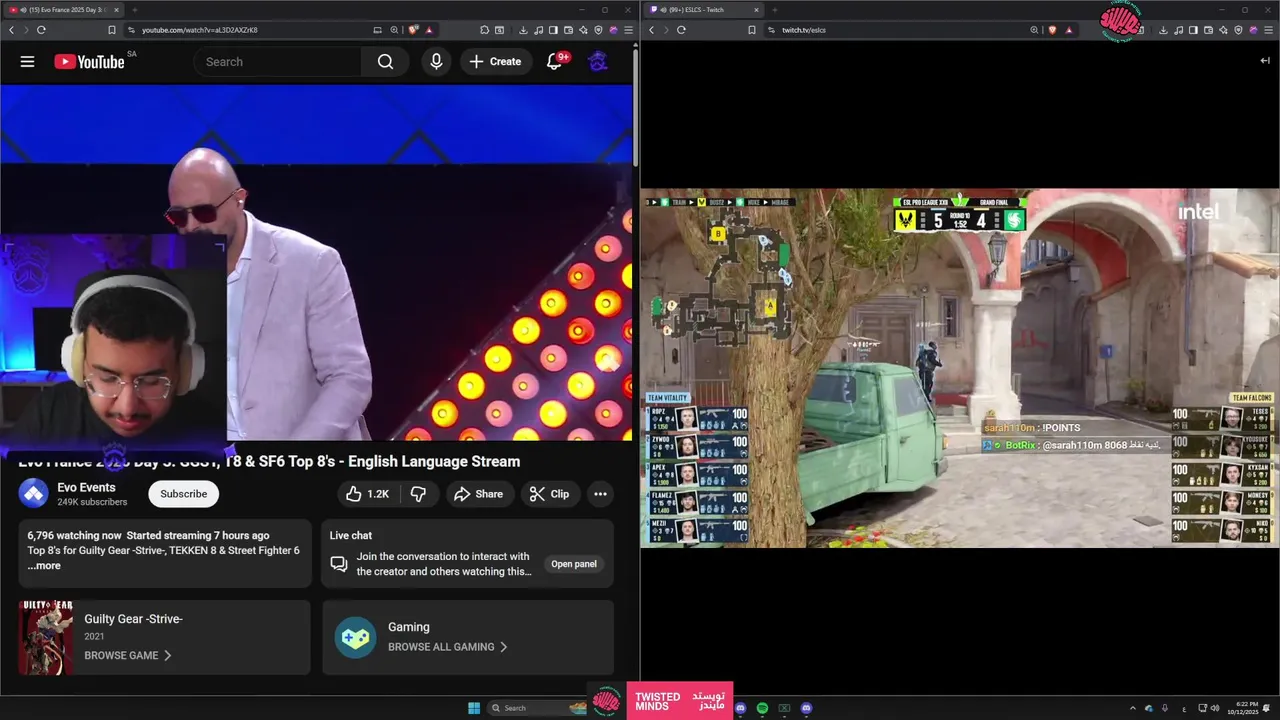Image resolution: width=1280 pixels, height=720 pixels.
Task: Open Brave Rewards icon in YouTube window
Action: point(429,30)
